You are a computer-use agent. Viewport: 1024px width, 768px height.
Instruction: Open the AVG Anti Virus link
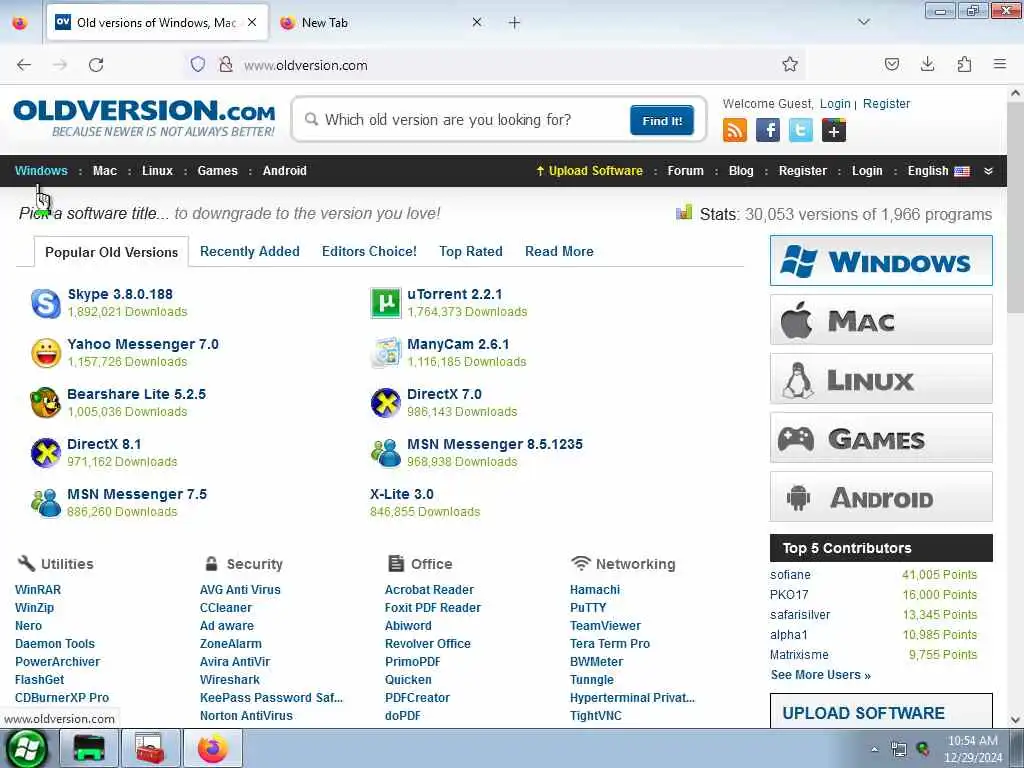240,590
